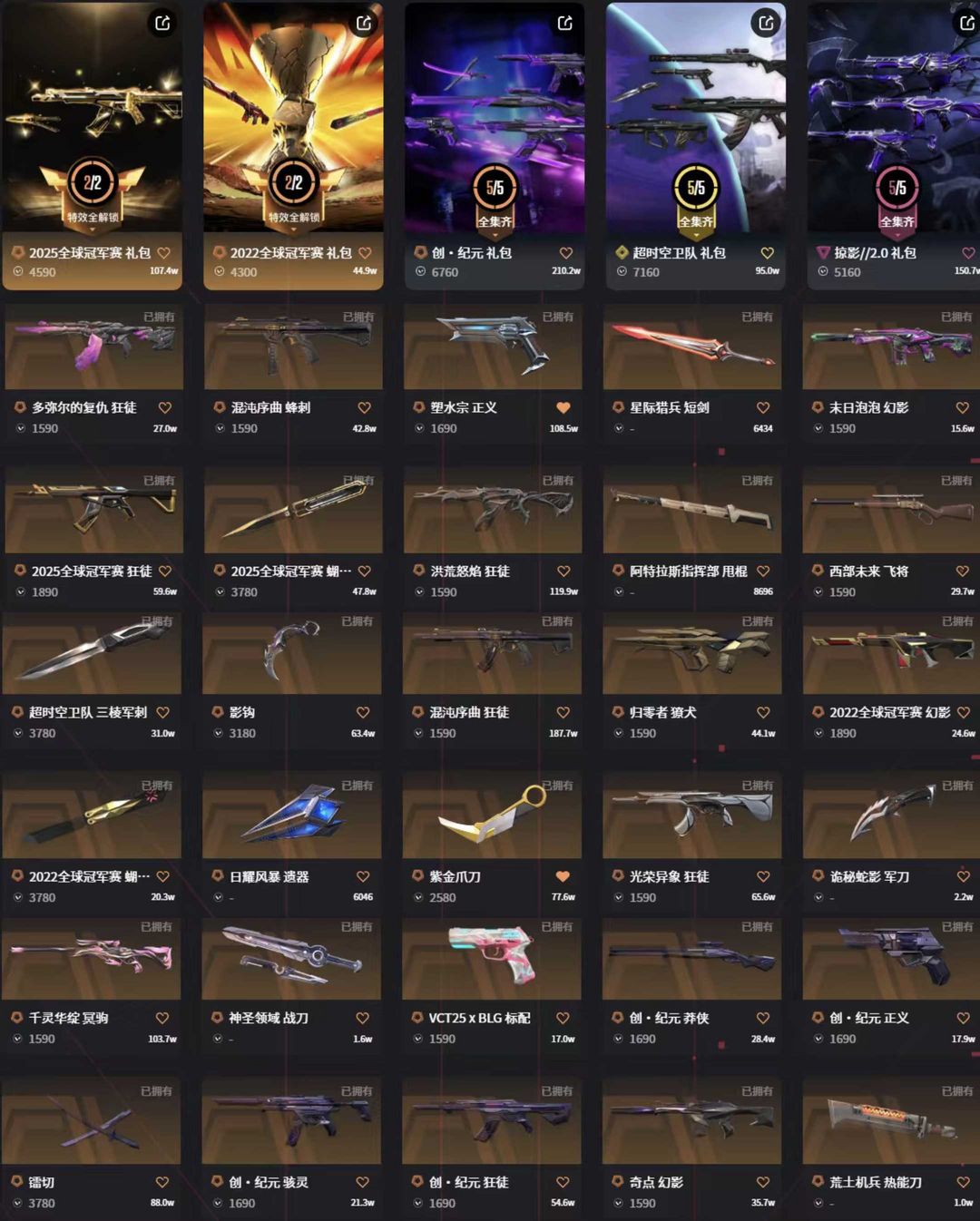Unfavorite the 紫金爪刀 heart icon
Image resolution: width=980 pixels, height=1221 pixels.
(x=563, y=876)
